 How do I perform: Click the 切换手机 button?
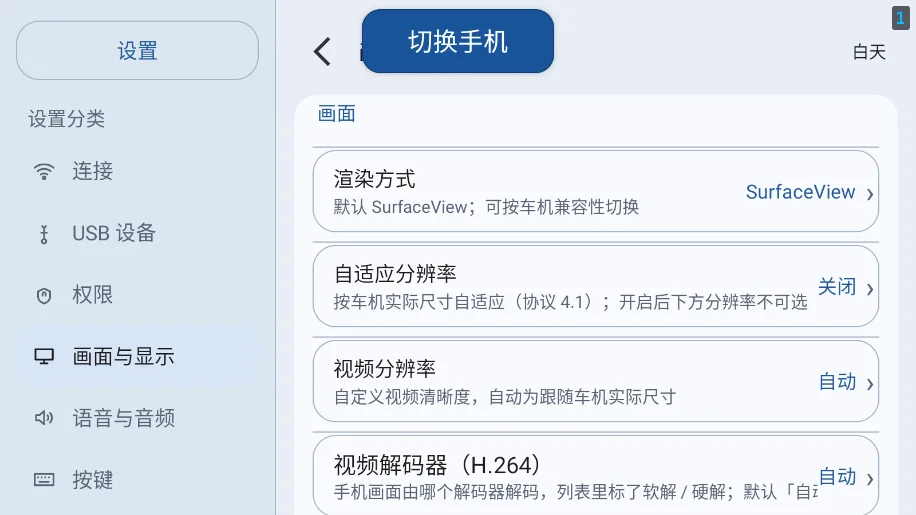point(457,41)
